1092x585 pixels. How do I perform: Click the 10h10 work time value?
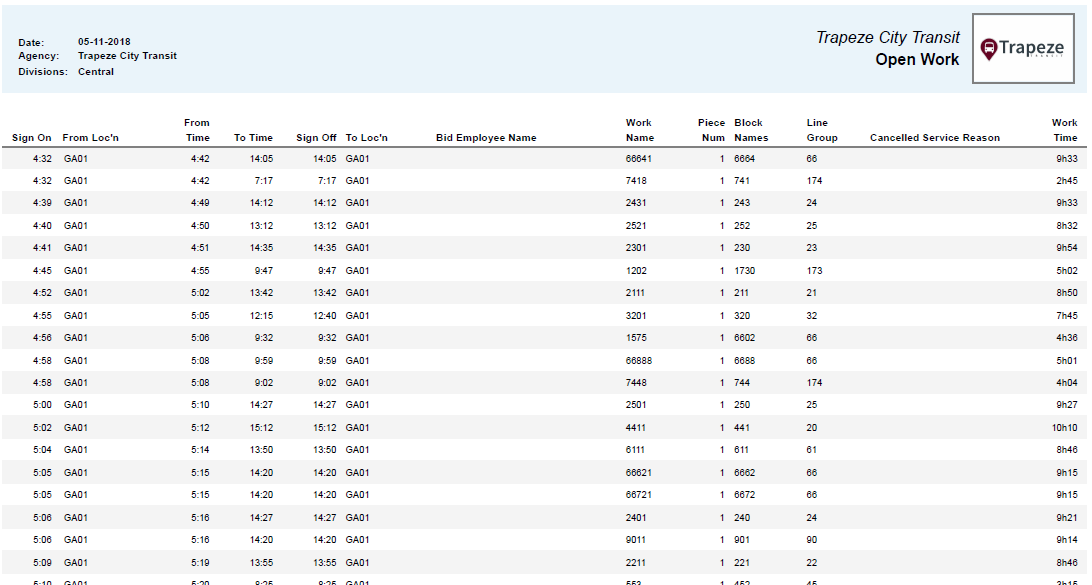(1064, 428)
